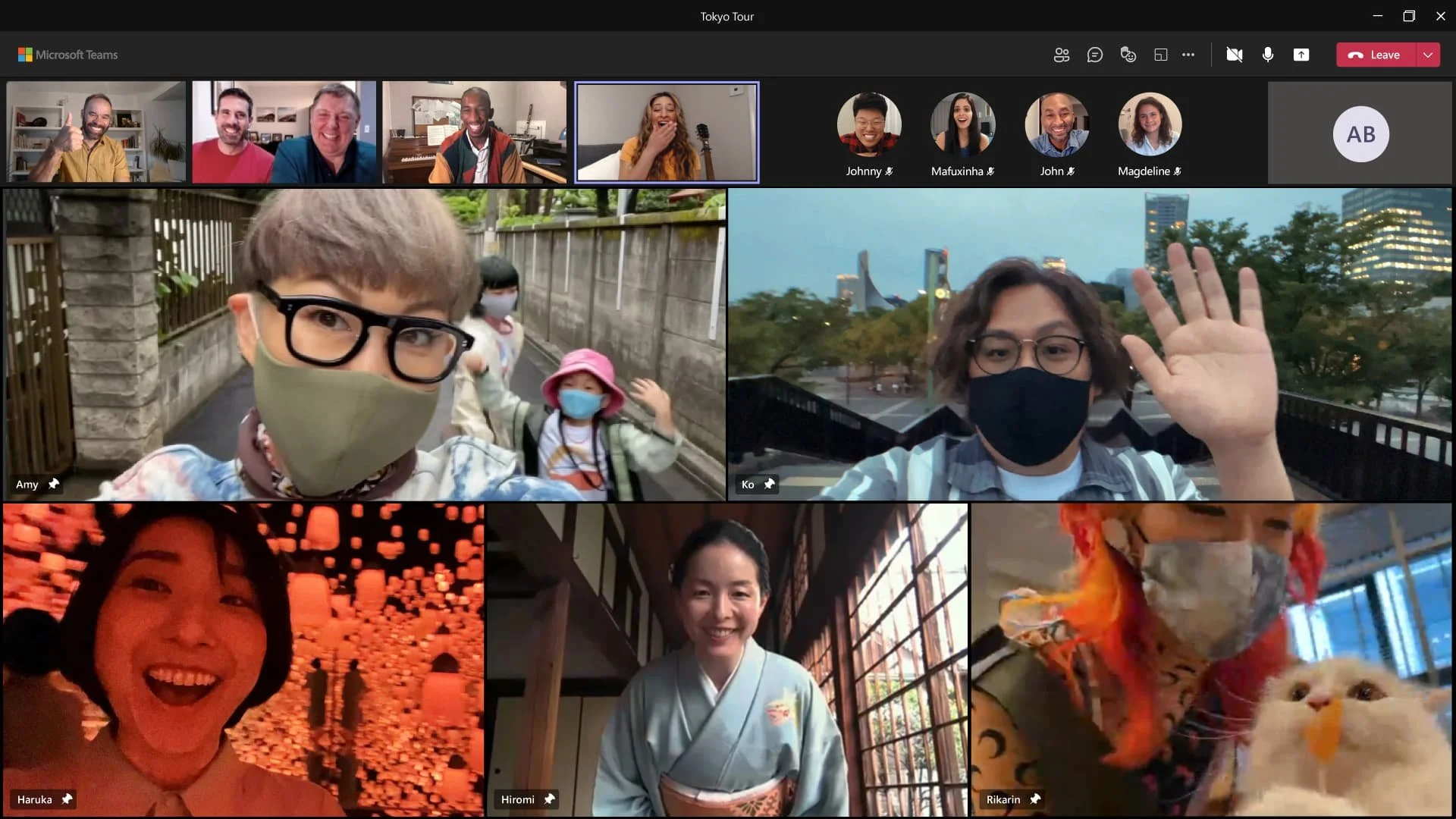The image size is (1456, 819).
Task: Mute the microphone
Action: pos(1267,55)
